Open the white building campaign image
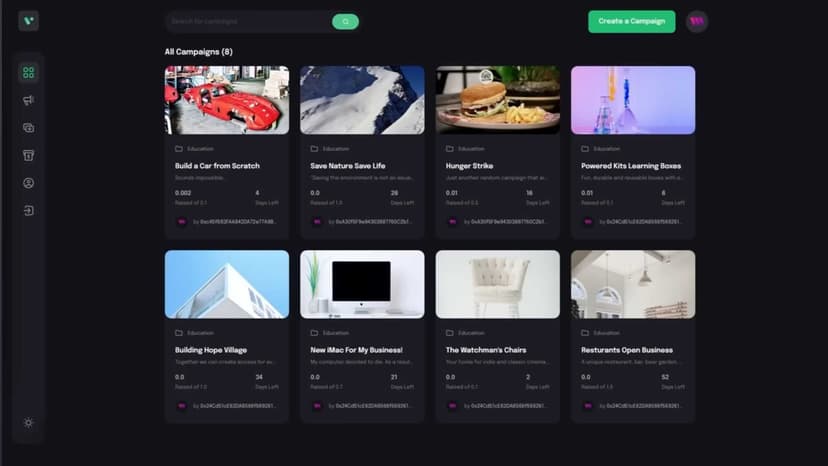The height and width of the screenshot is (466, 828). click(x=227, y=284)
